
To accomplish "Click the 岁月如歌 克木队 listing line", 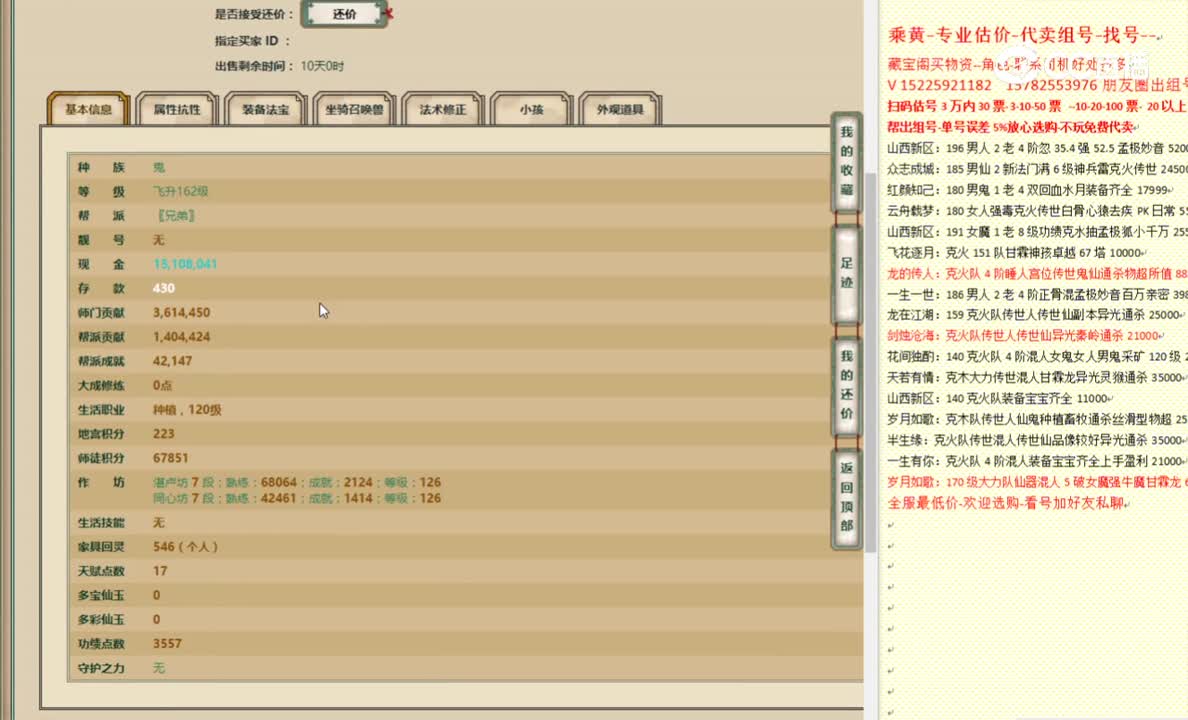I will 1037,418.
